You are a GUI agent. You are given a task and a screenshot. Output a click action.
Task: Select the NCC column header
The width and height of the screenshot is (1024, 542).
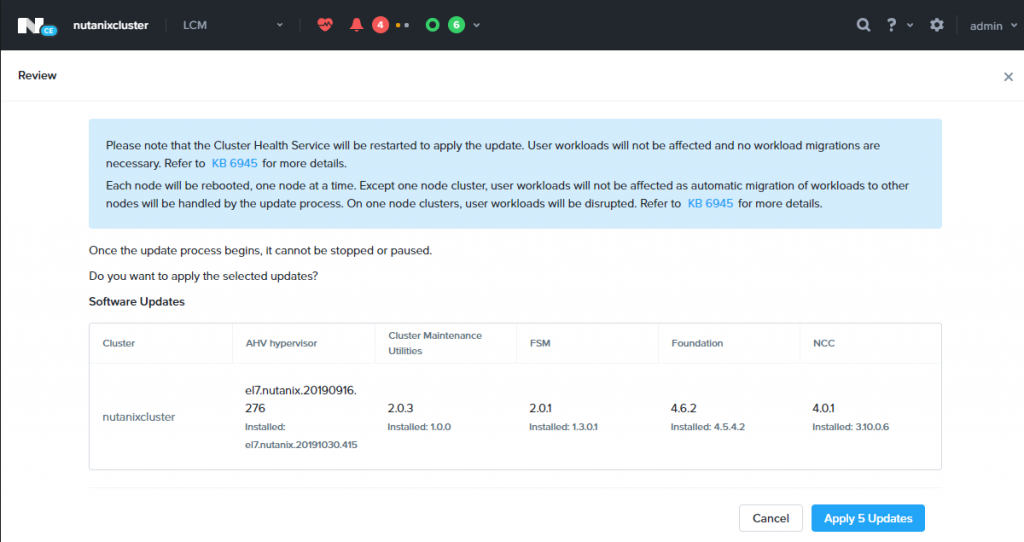point(824,343)
